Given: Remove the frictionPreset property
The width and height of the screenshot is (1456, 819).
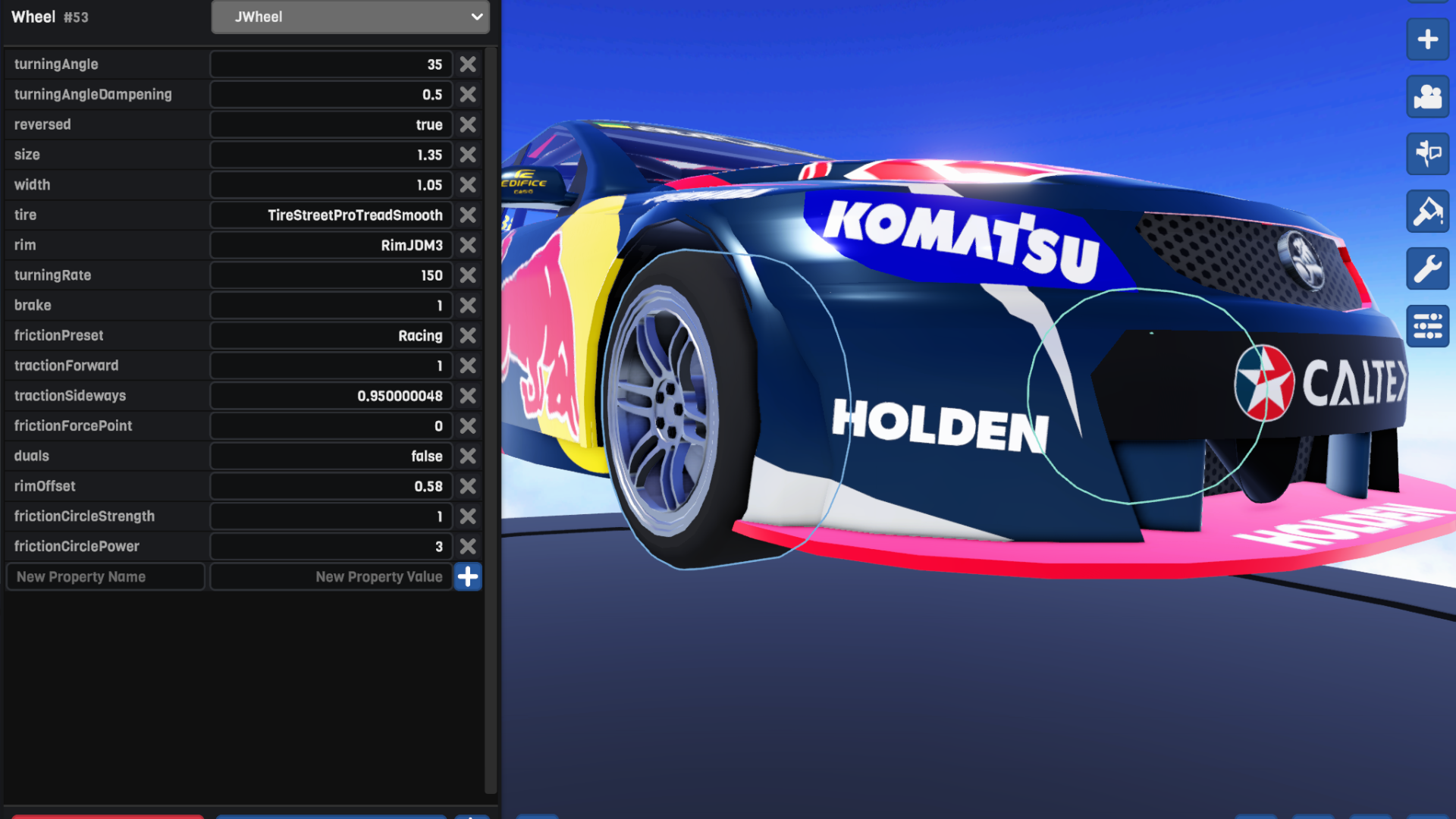Looking at the screenshot, I should (468, 335).
